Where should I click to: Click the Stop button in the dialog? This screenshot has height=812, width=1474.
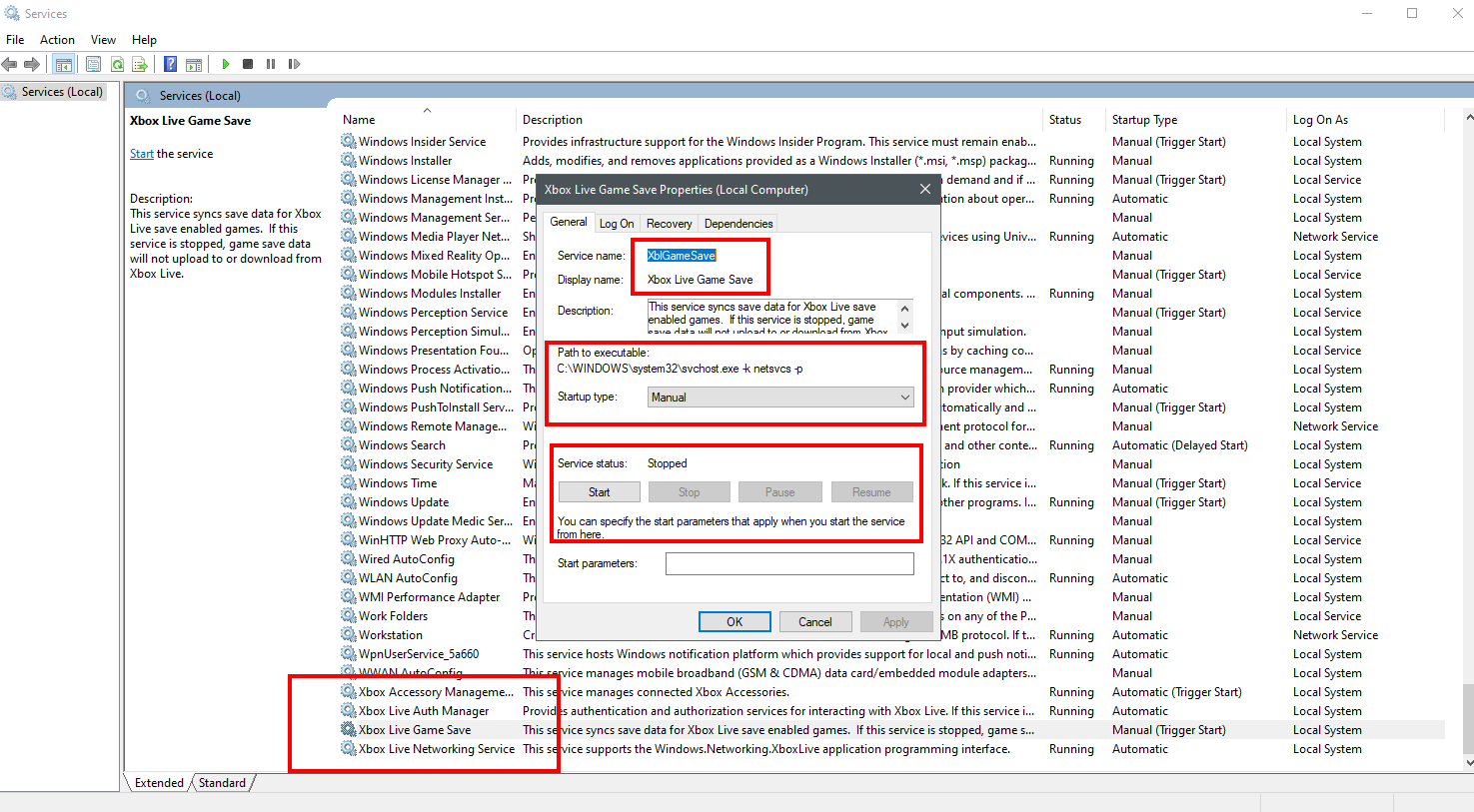coord(690,492)
